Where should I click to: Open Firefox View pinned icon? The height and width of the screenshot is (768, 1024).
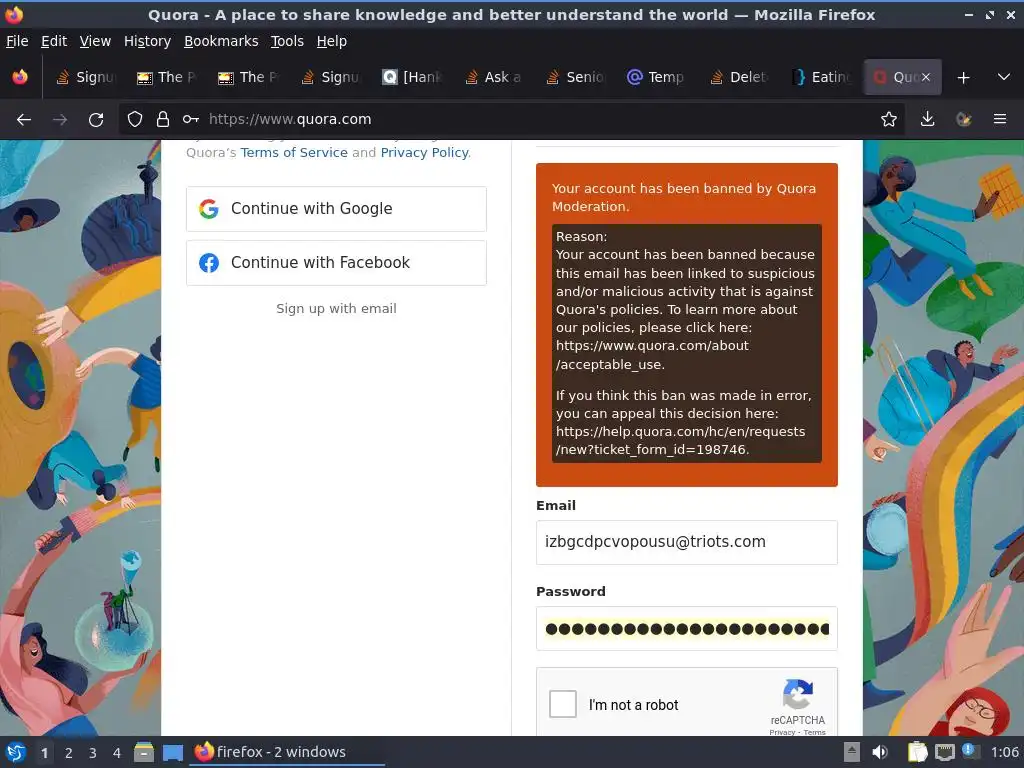(20, 77)
